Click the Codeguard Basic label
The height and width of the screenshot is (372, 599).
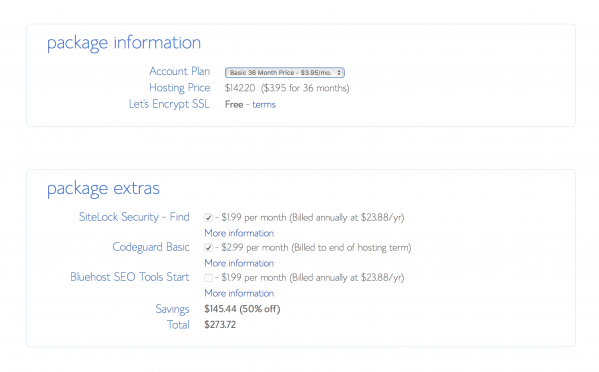pyautogui.click(x=151, y=247)
